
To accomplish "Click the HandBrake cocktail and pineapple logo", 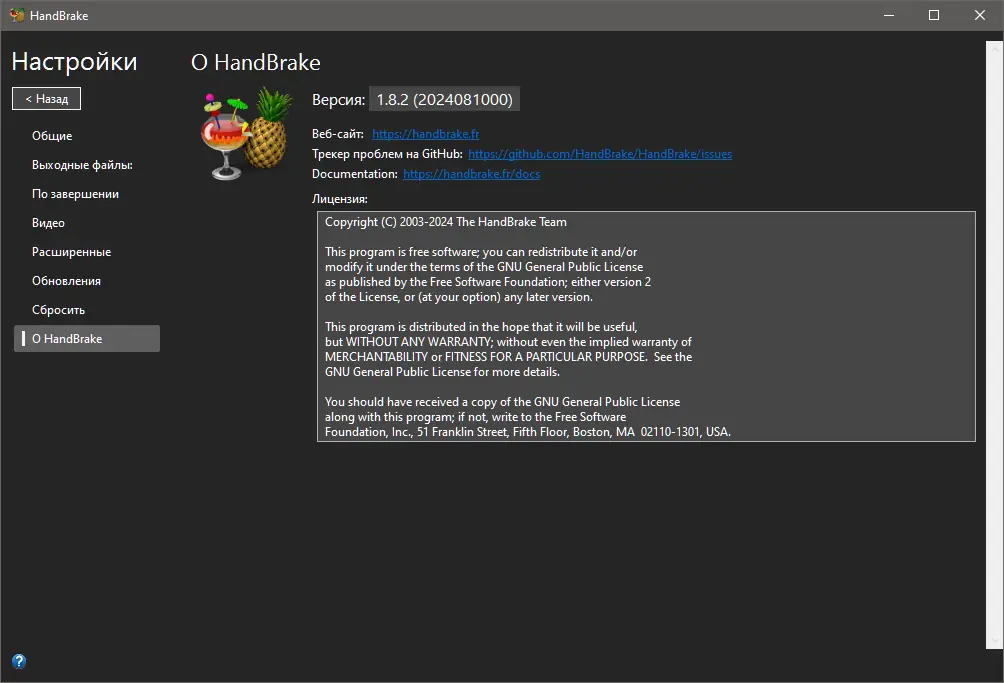I will coord(247,134).
